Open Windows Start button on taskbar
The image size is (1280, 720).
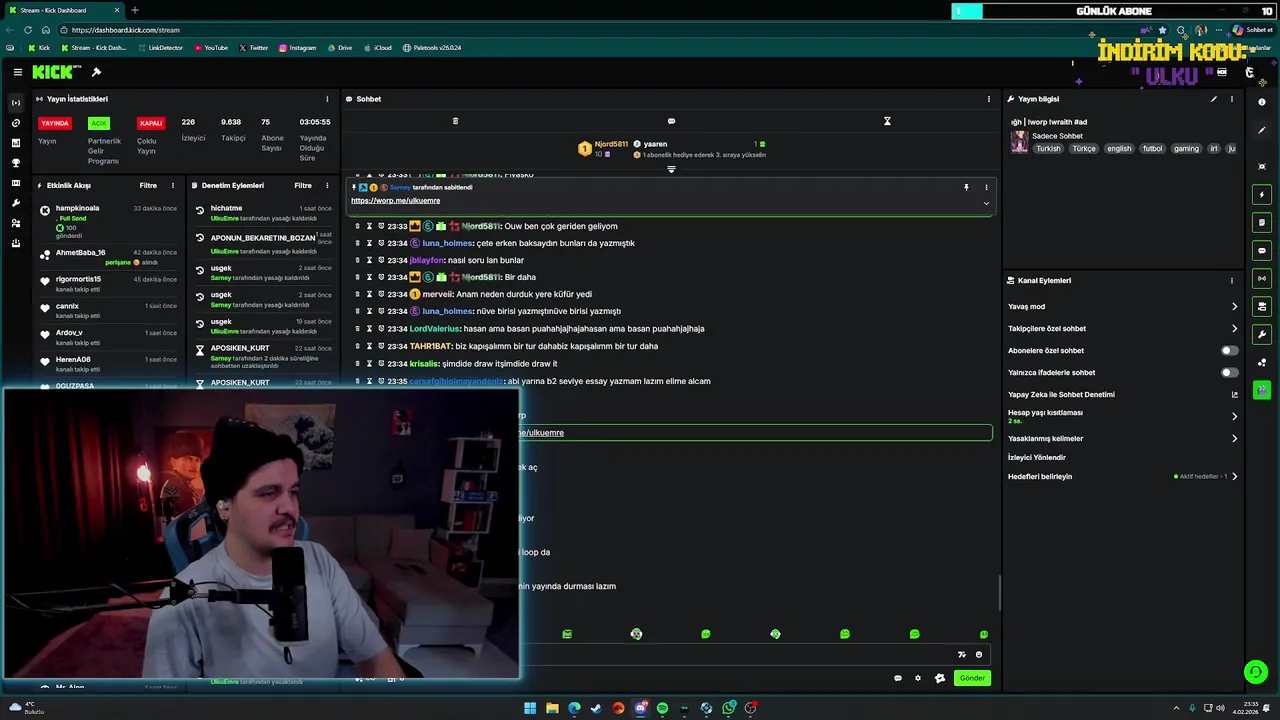(530, 708)
